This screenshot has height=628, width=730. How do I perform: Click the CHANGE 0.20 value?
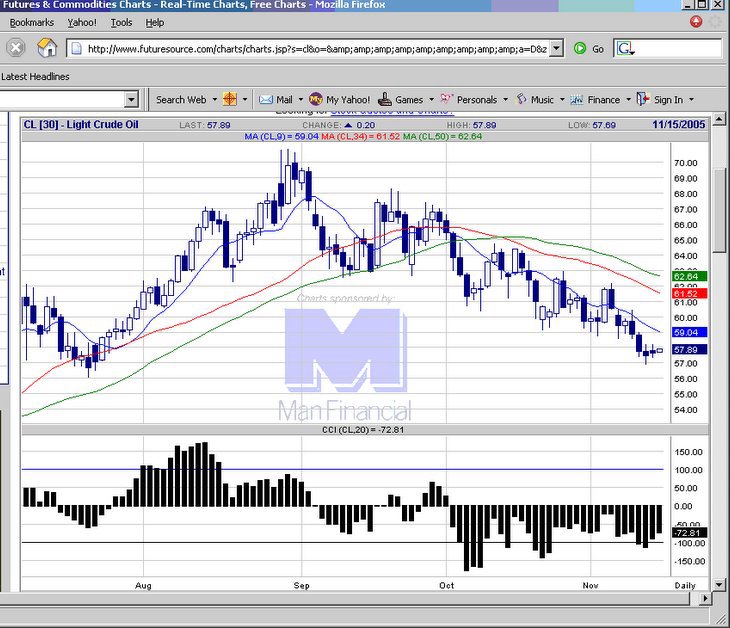pyautogui.click(x=338, y=125)
